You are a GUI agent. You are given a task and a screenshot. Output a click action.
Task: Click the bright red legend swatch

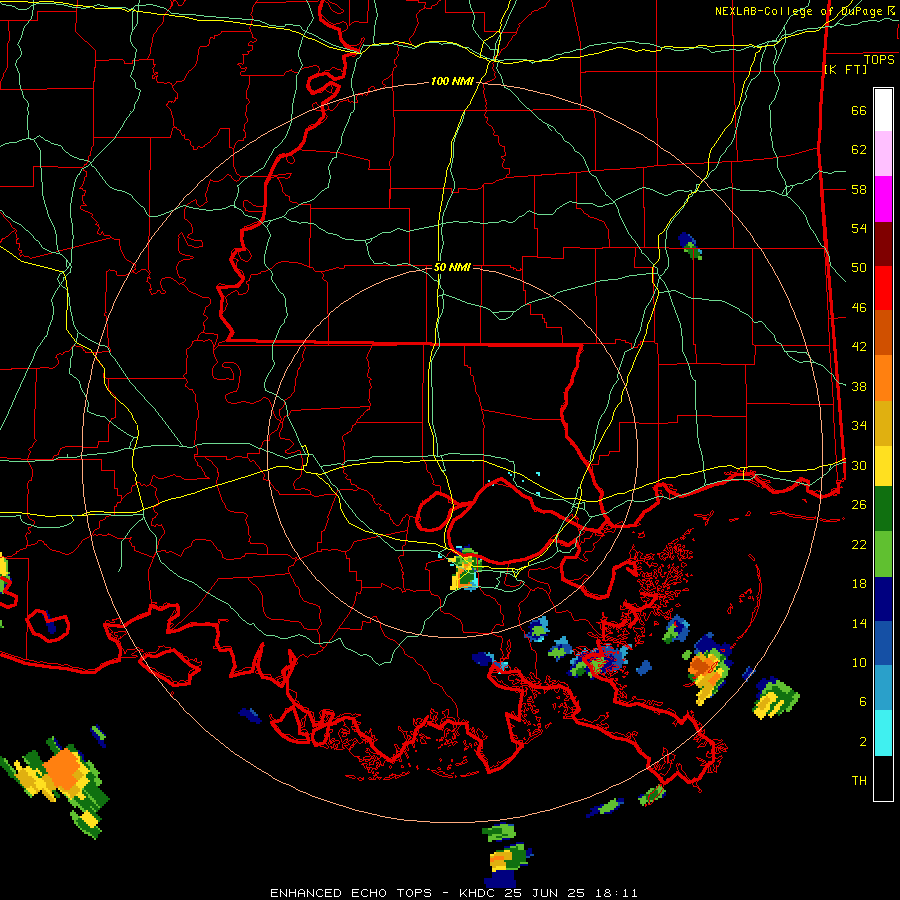tap(883, 288)
